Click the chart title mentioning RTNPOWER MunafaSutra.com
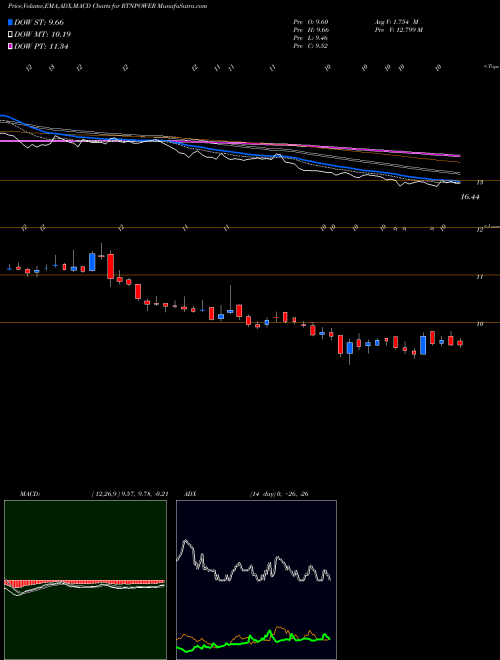Image resolution: width=500 pixels, height=660 pixels. [107, 7]
